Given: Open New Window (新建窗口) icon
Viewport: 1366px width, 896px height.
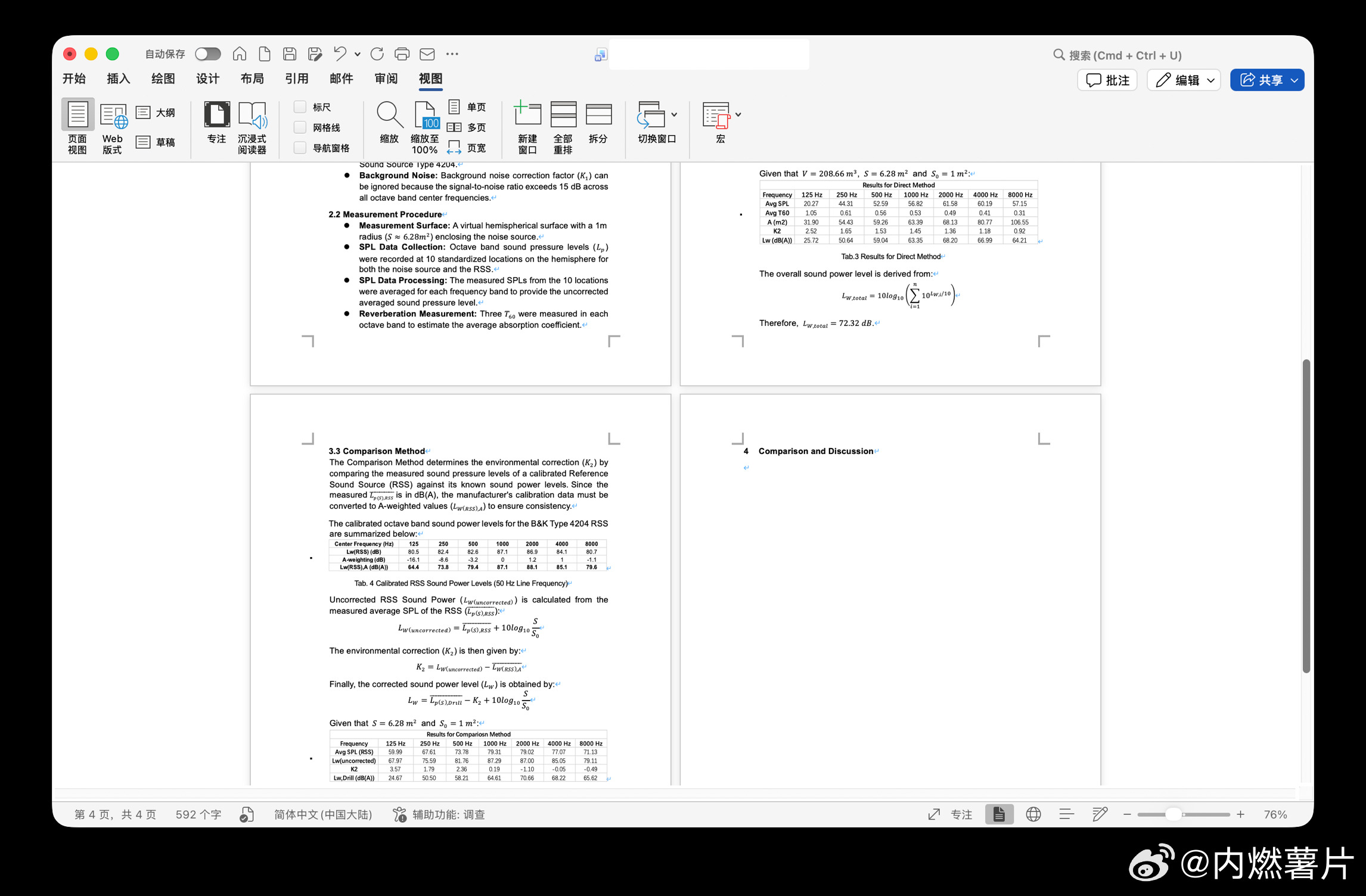Looking at the screenshot, I should pyautogui.click(x=527, y=114).
